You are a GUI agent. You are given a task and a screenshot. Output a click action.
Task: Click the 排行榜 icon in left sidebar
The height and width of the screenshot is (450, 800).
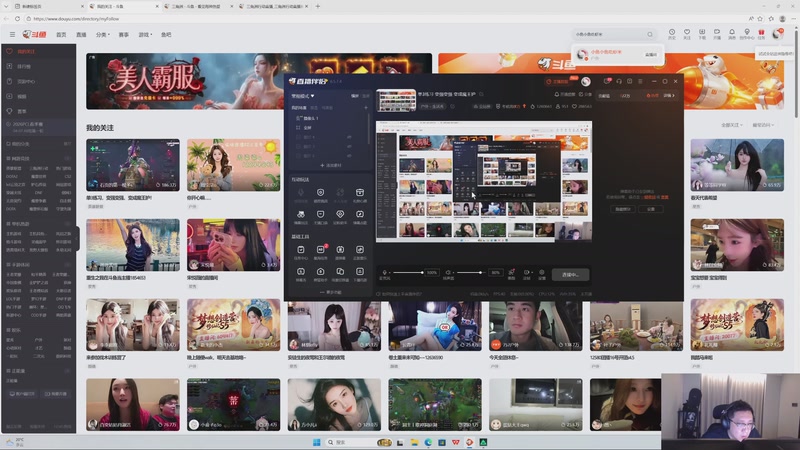coord(9,66)
